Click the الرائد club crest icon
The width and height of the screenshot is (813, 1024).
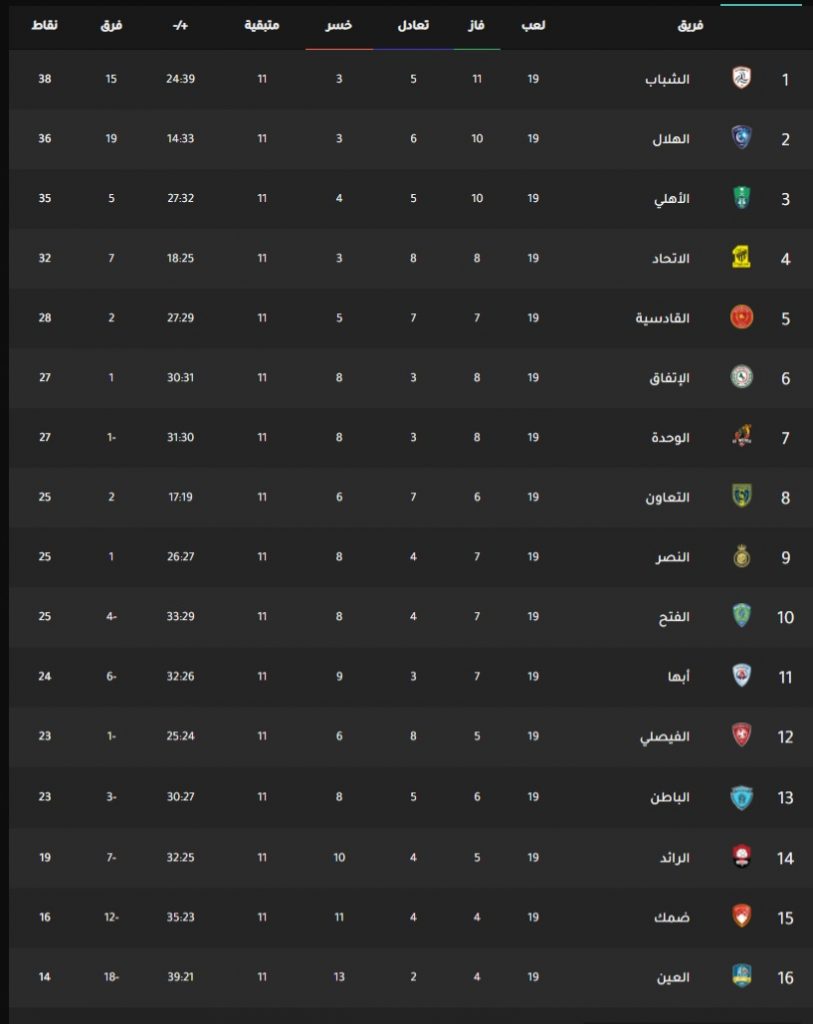pyautogui.click(x=741, y=857)
